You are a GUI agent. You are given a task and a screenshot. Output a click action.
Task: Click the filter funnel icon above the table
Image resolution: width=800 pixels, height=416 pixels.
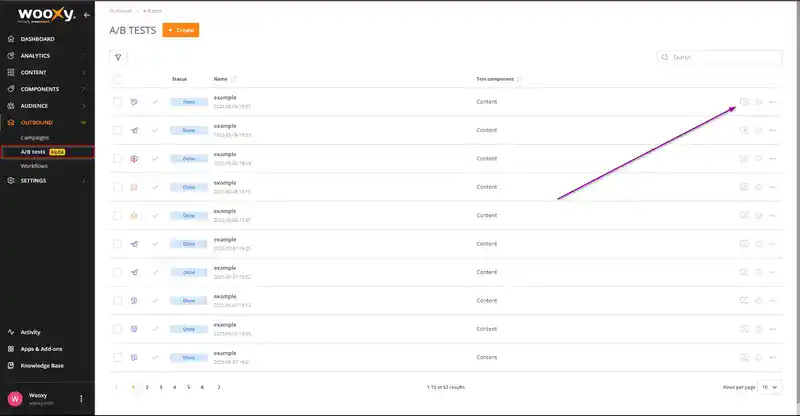118,58
